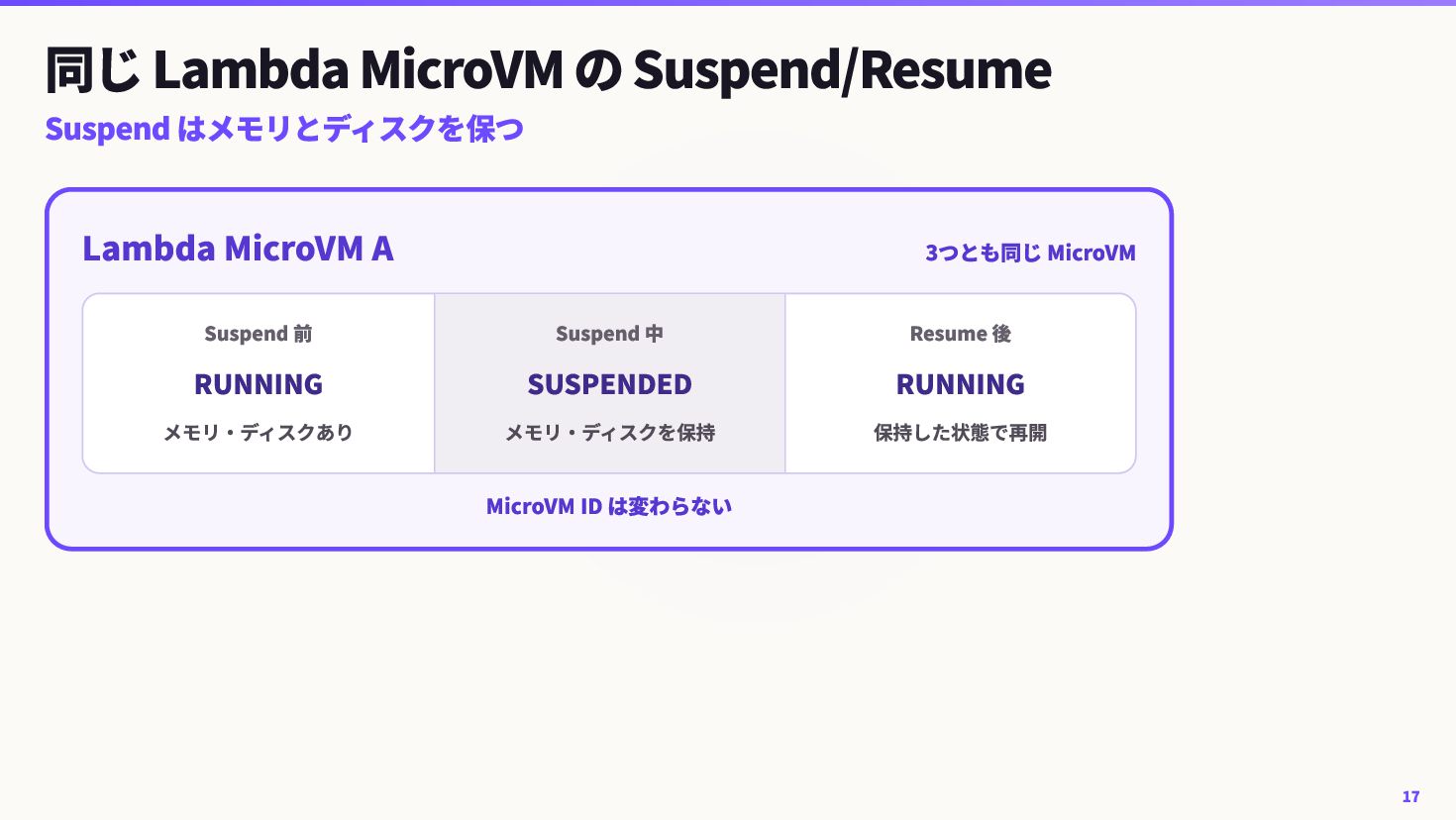Click the メモリ・ディスクあり text
The width and height of the screenshot is (1456, 820).
tap(259, 433)
